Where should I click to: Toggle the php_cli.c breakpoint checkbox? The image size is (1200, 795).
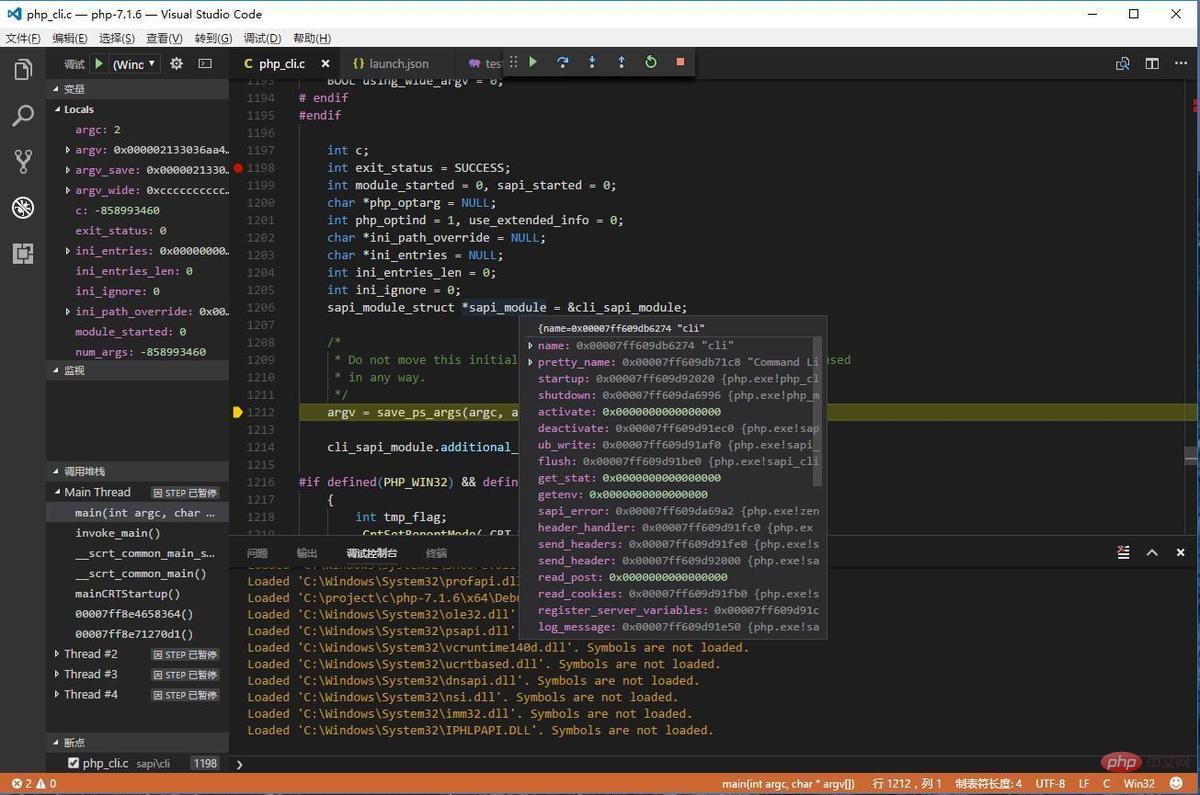click(x=73, y=763)
